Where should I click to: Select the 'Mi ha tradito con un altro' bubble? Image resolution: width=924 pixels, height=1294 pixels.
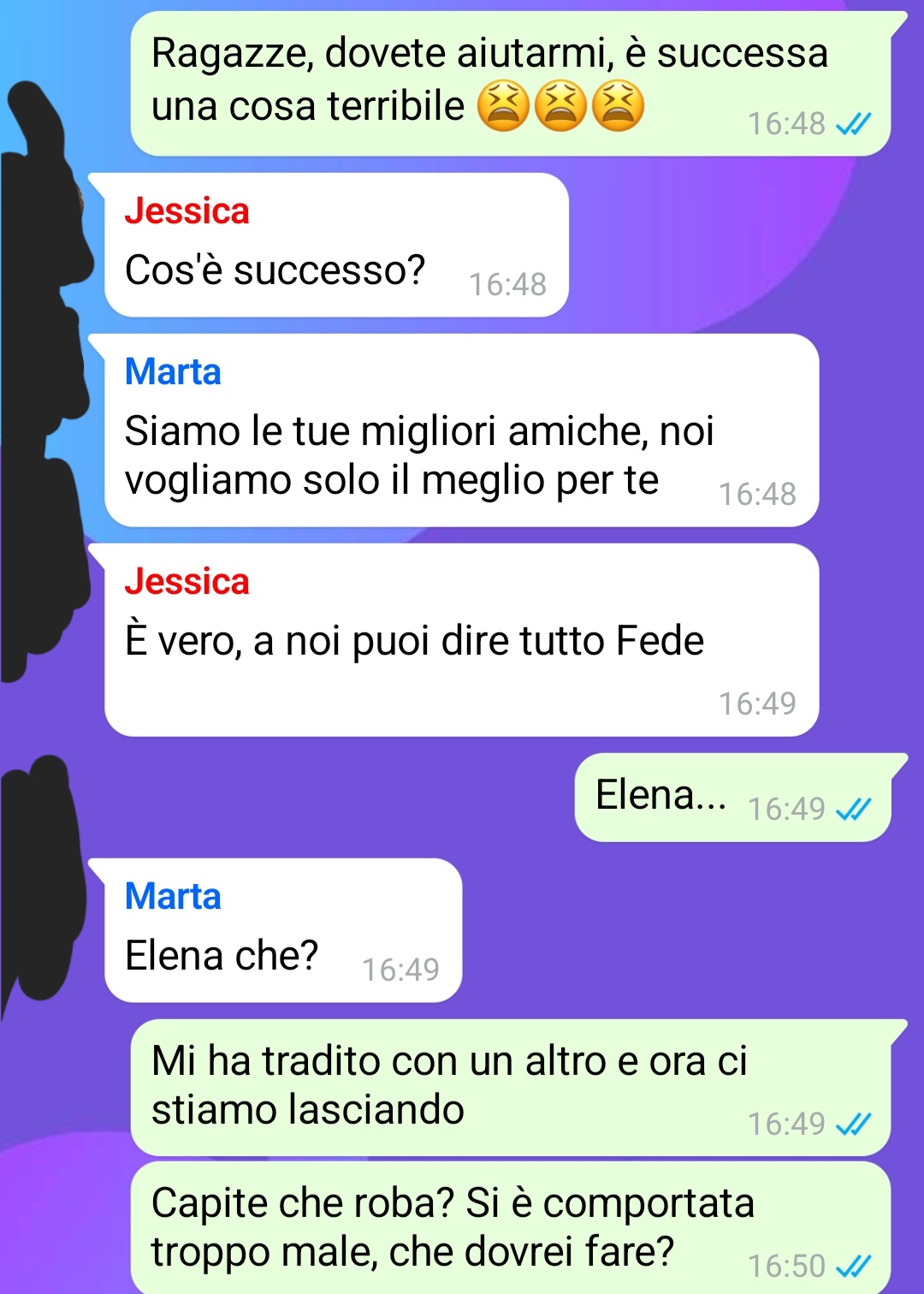point(511,1087)
